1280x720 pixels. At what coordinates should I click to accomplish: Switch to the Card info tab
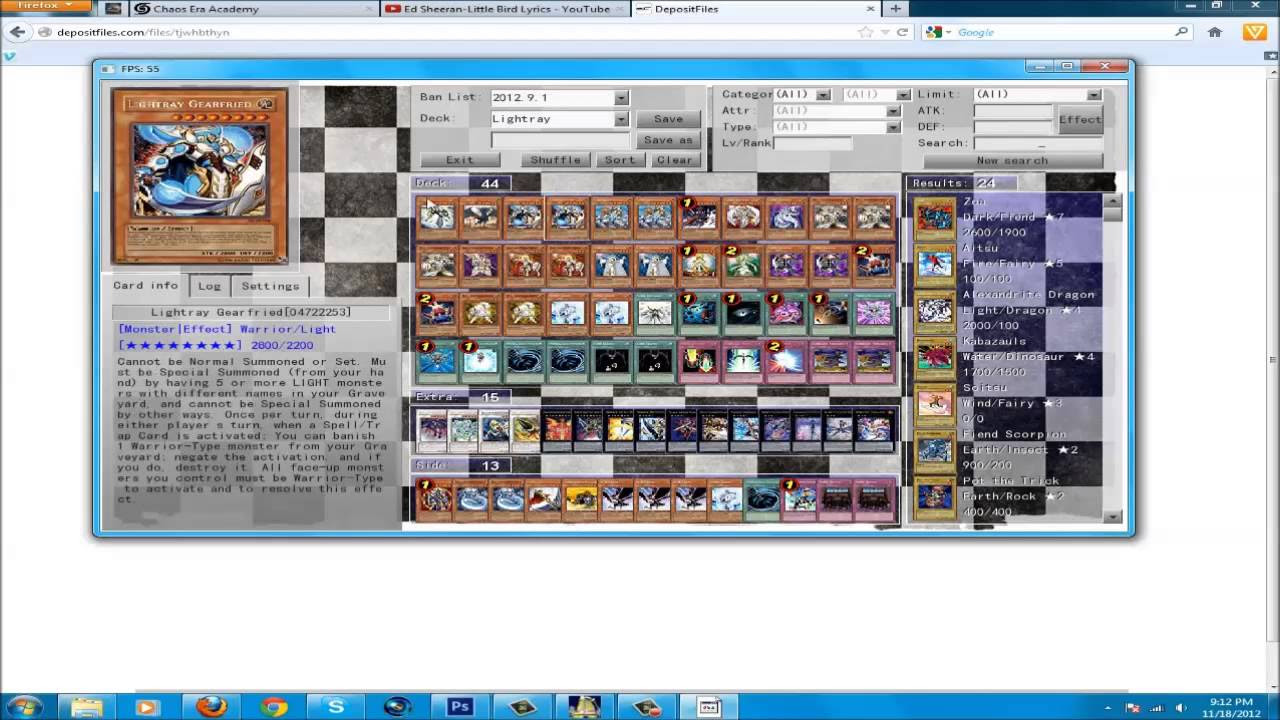pyautogui.click(x=145, y=286)
